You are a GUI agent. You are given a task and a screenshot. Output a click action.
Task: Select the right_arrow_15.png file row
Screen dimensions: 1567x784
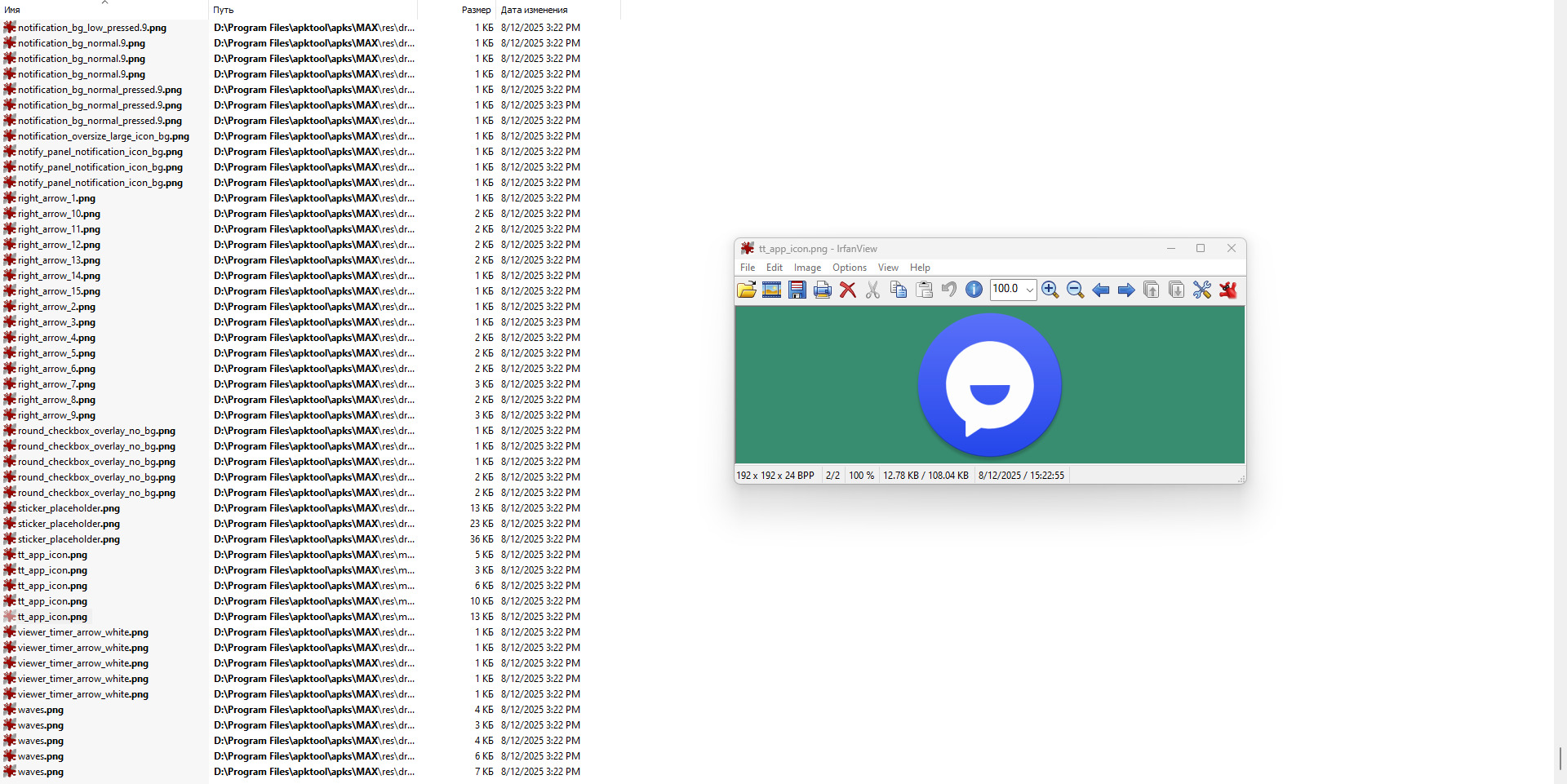(60, 291)
